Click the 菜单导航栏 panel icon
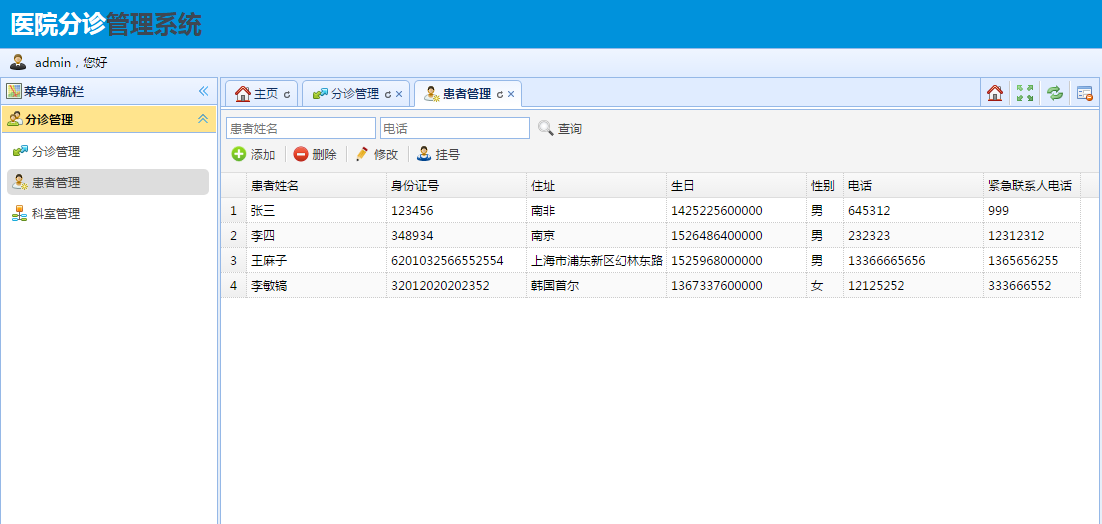The height and width of the screenshot is (524, 1102). pos(13,91)
